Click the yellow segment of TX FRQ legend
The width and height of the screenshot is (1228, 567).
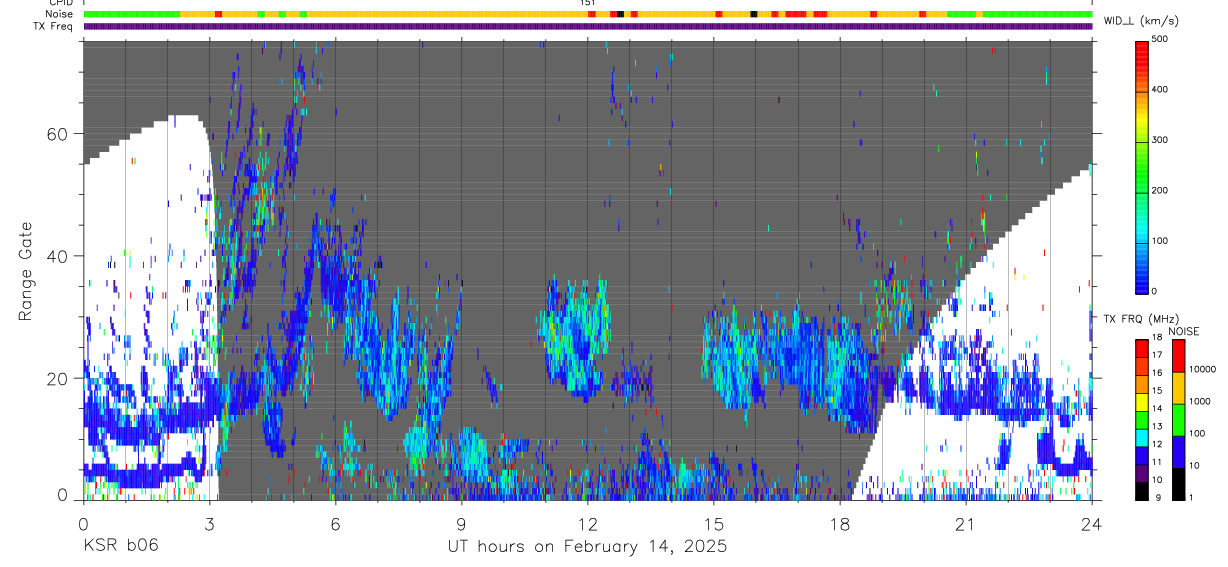pyautogui.click(x=1141, y=402)
